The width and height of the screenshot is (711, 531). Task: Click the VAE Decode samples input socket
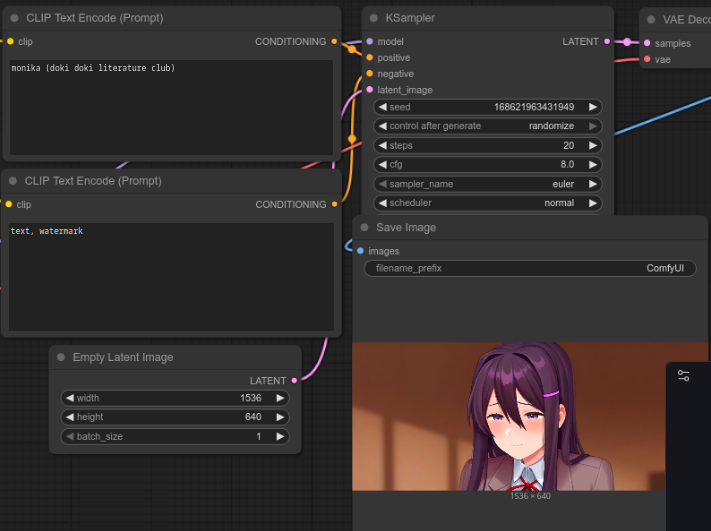pyautogui.click(x=647, y=43)
